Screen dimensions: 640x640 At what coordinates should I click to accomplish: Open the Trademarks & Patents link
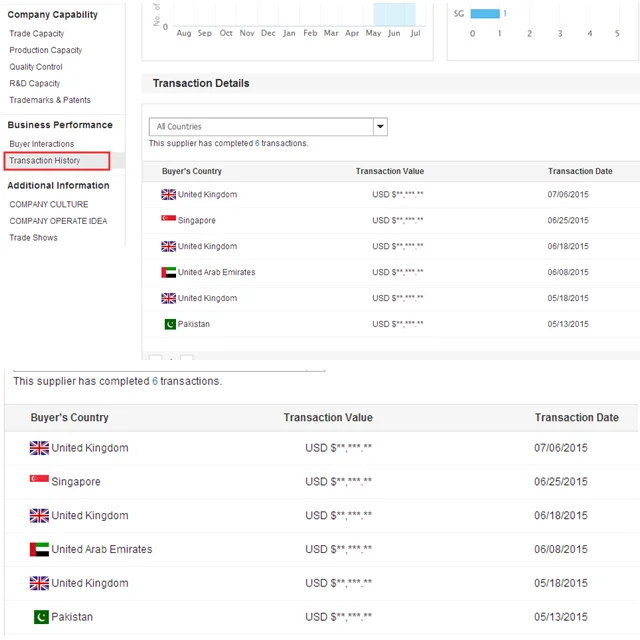pyautogui.click(x=50, y=100)
